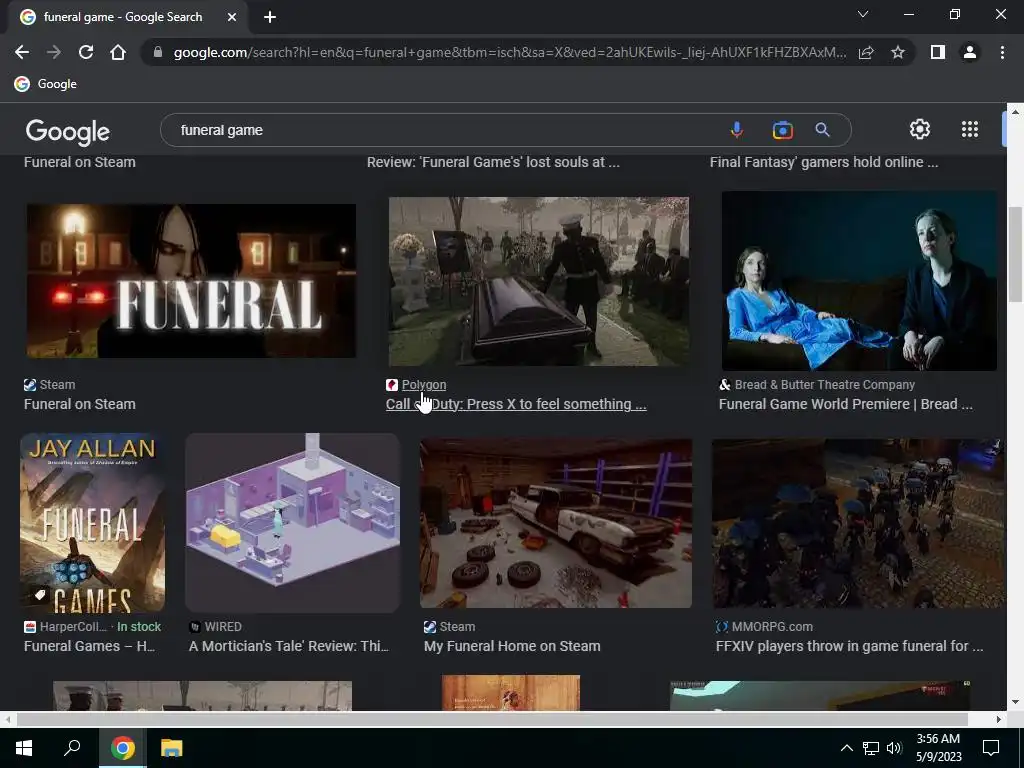Screen dimensions: 1024x768
Task: Click the MMORPG.com source label
Action: pyautogui.click(x=772, y=626)
